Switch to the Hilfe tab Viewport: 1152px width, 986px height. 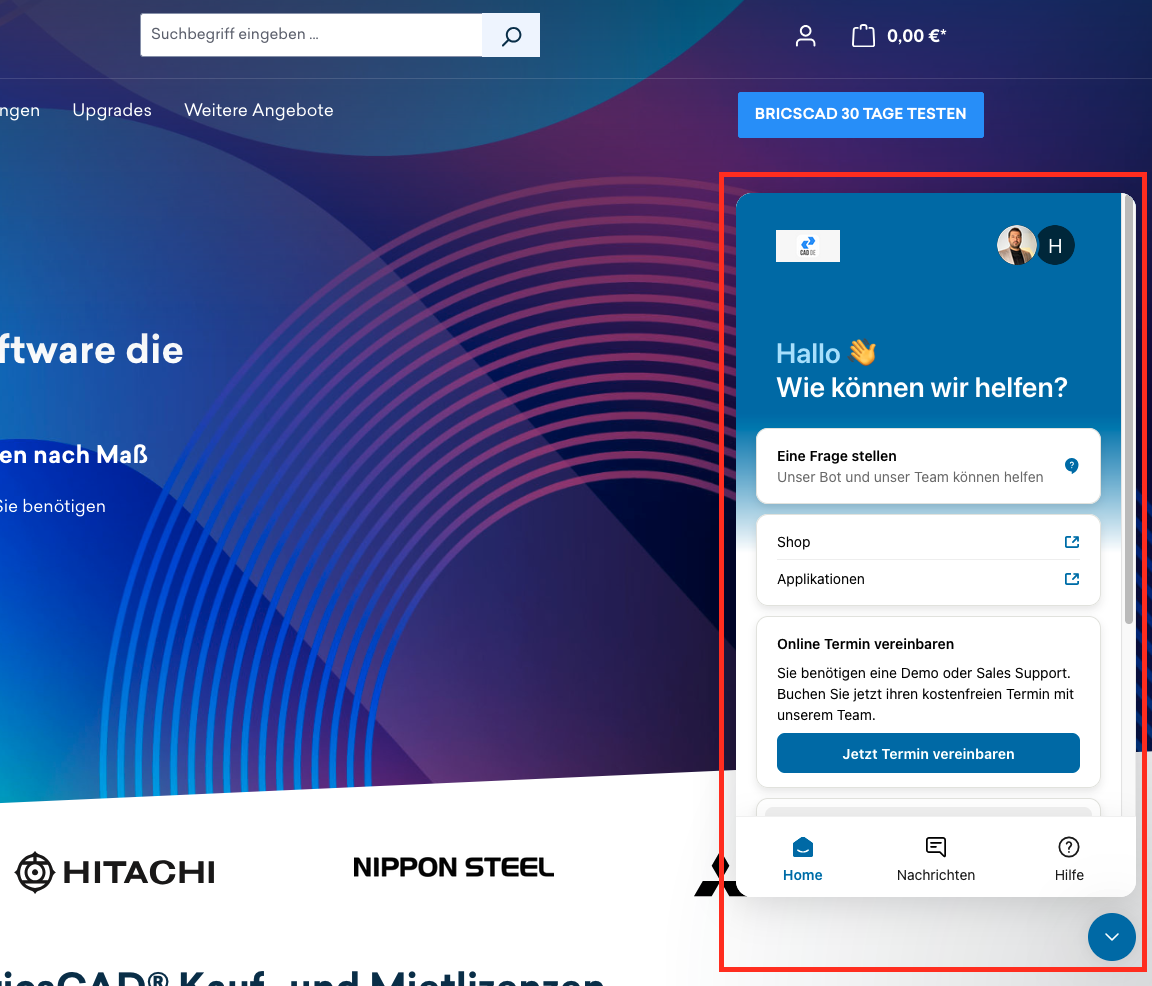click(1068, 859)
